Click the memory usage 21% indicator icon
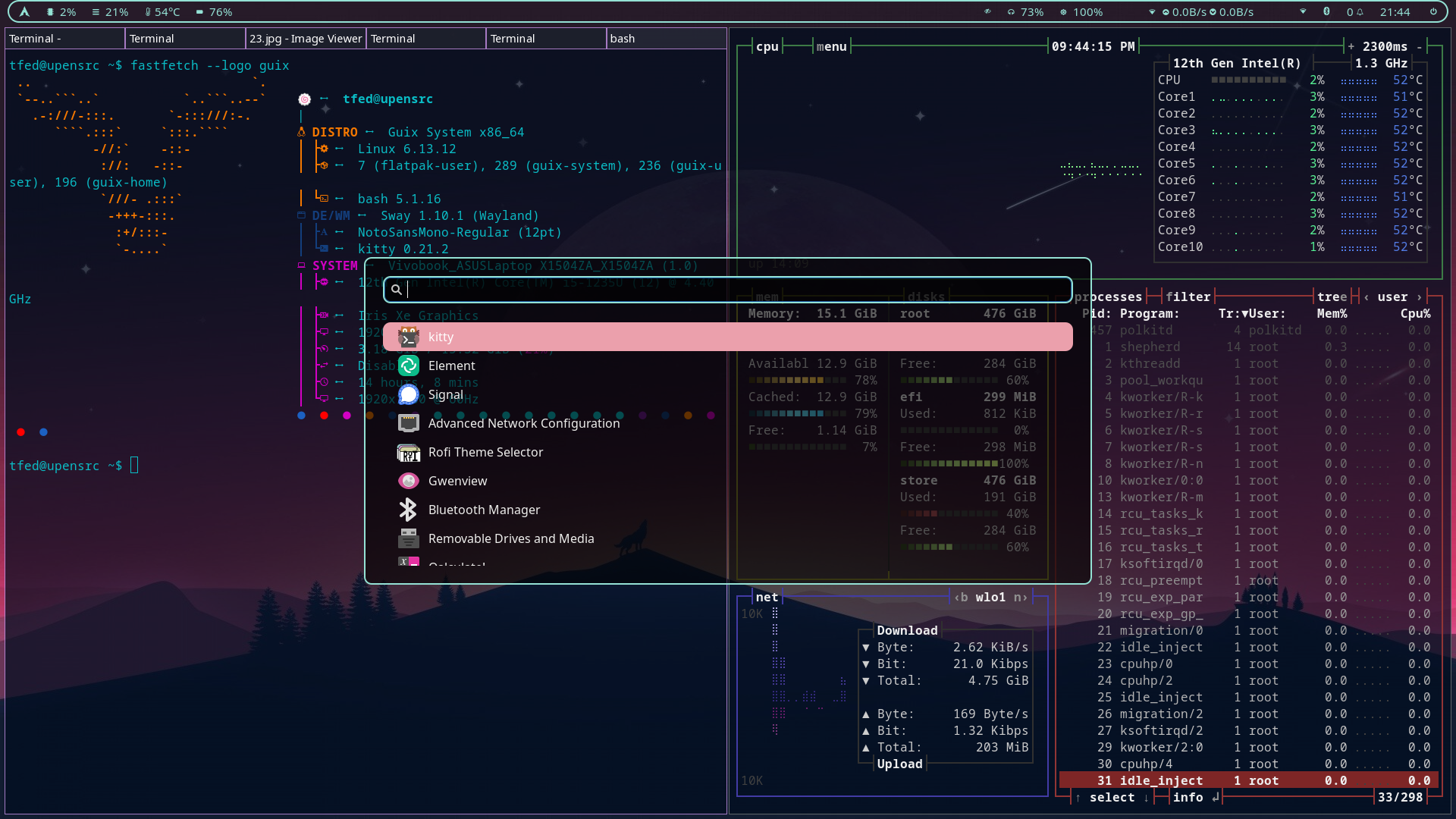 [x=96, y=12]
